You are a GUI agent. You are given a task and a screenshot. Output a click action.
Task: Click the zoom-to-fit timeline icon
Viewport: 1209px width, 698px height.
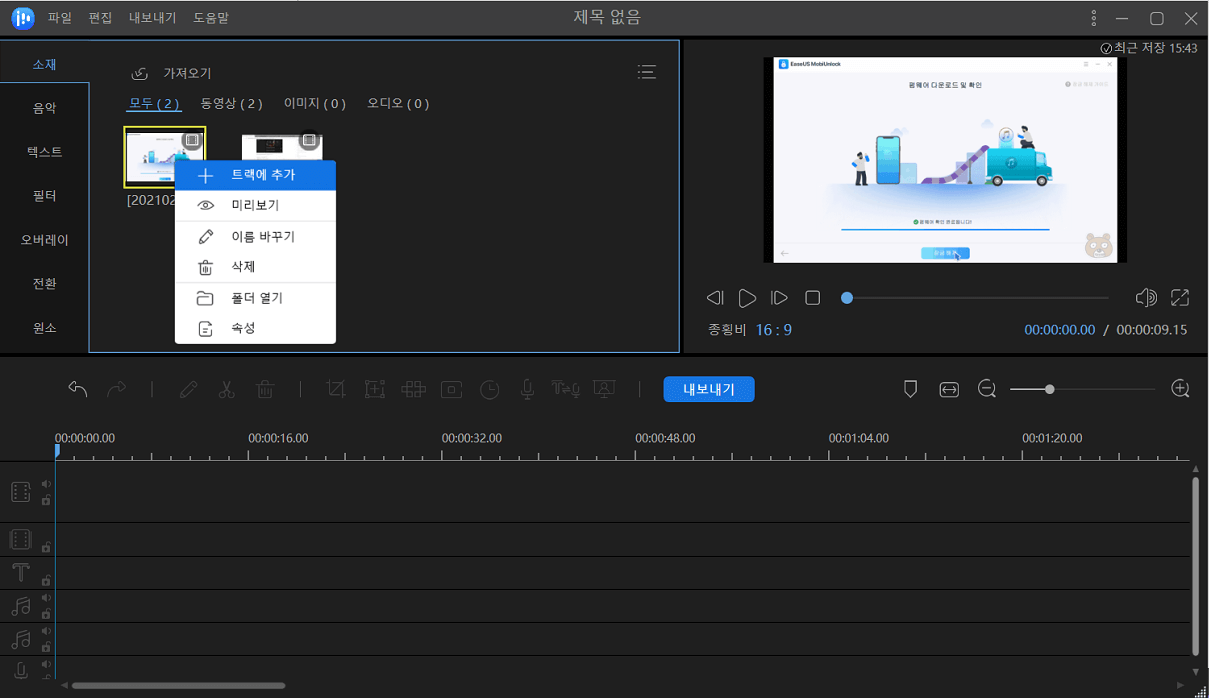click(948, 390)
